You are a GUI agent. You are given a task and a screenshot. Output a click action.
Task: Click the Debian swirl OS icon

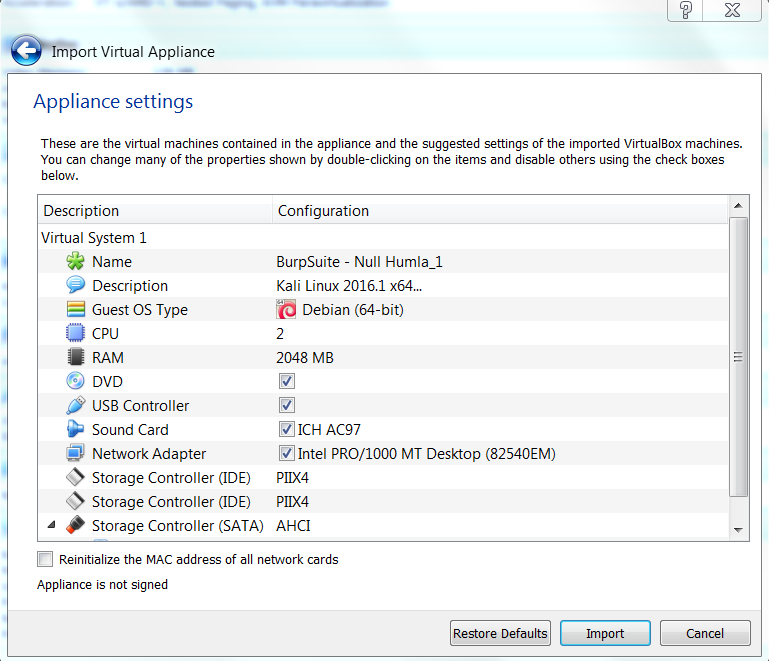click(286, 309)
